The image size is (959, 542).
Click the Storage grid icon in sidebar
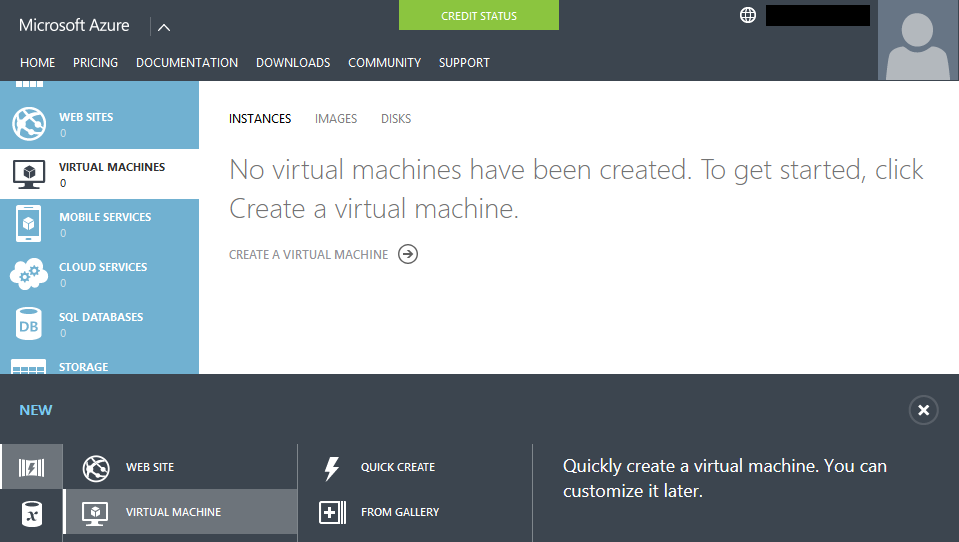point(29,366)
